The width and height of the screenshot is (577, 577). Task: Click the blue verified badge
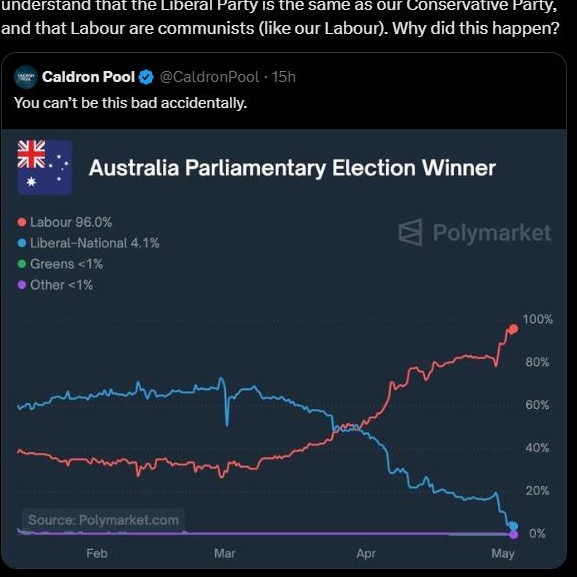click(x=146, y=77)
